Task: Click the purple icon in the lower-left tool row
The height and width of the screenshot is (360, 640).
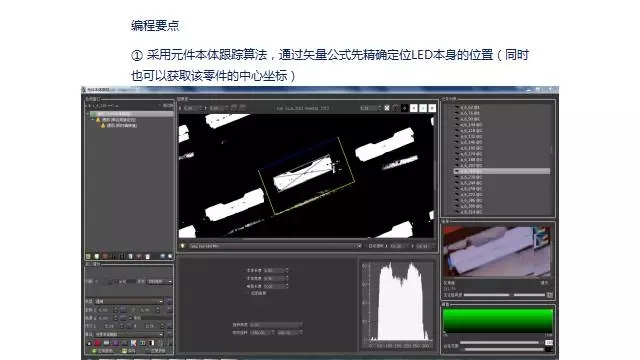Action: (x=116, y=343)
